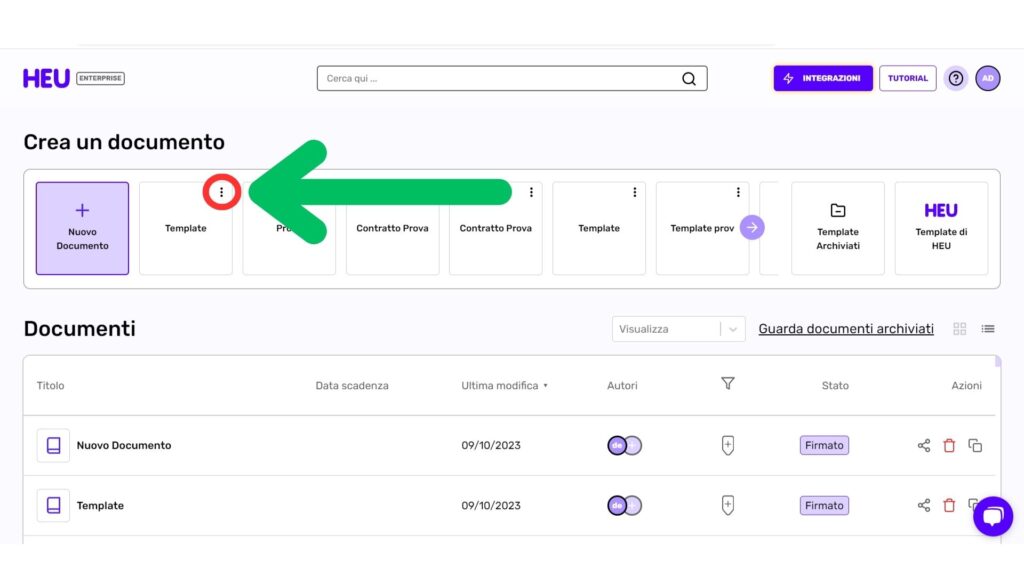Open Template di HEU
The width and height of the screenshot is (1024, 576).
pyautogui.click(x=941, y=228)
